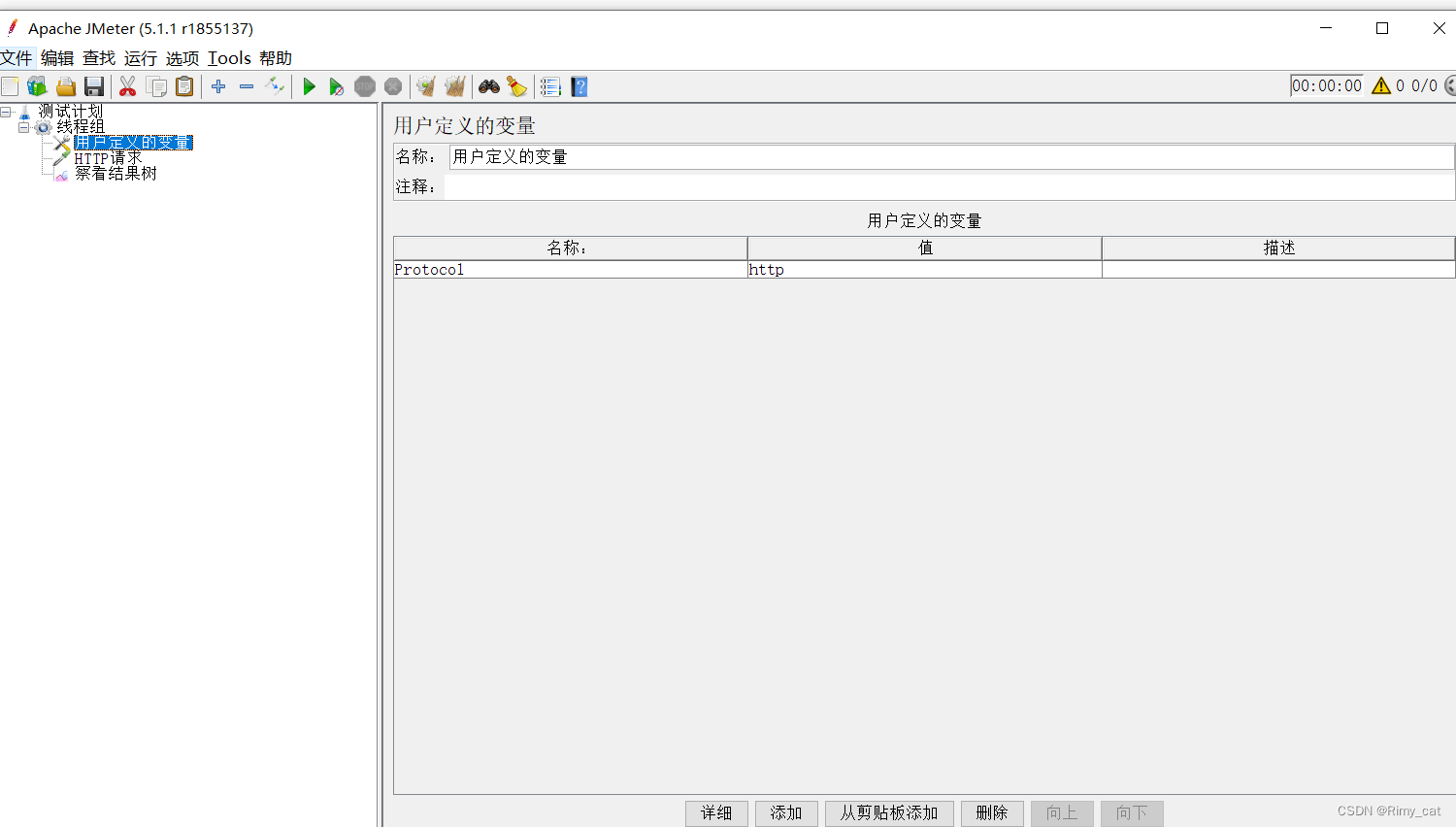Select the HTTP请求 sampler in the tree

(x=109, y=158)
